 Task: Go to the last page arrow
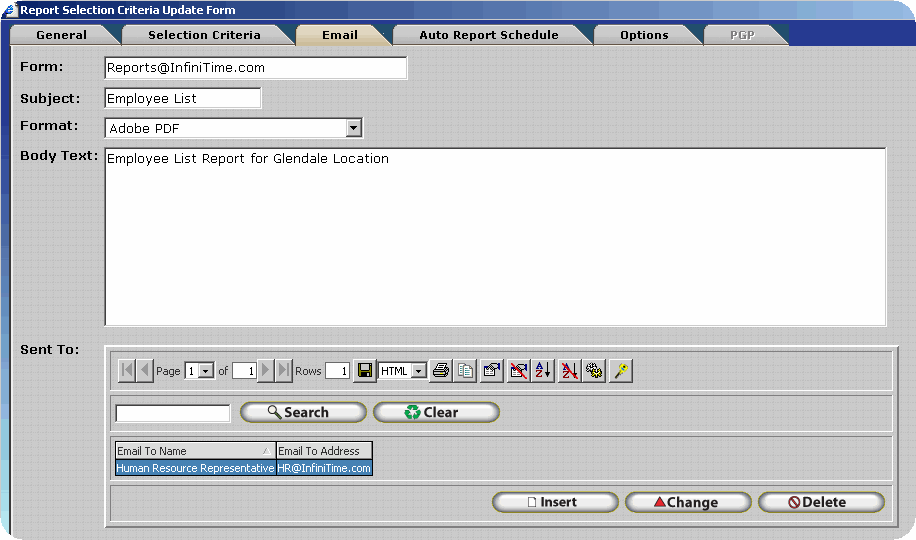[284, 371]
